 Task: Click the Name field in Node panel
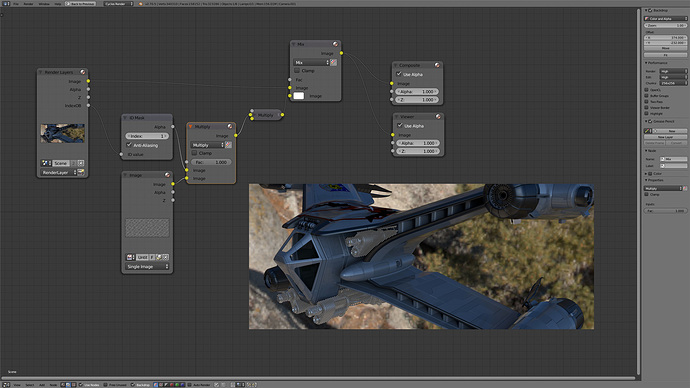click(x=673, y=159)
